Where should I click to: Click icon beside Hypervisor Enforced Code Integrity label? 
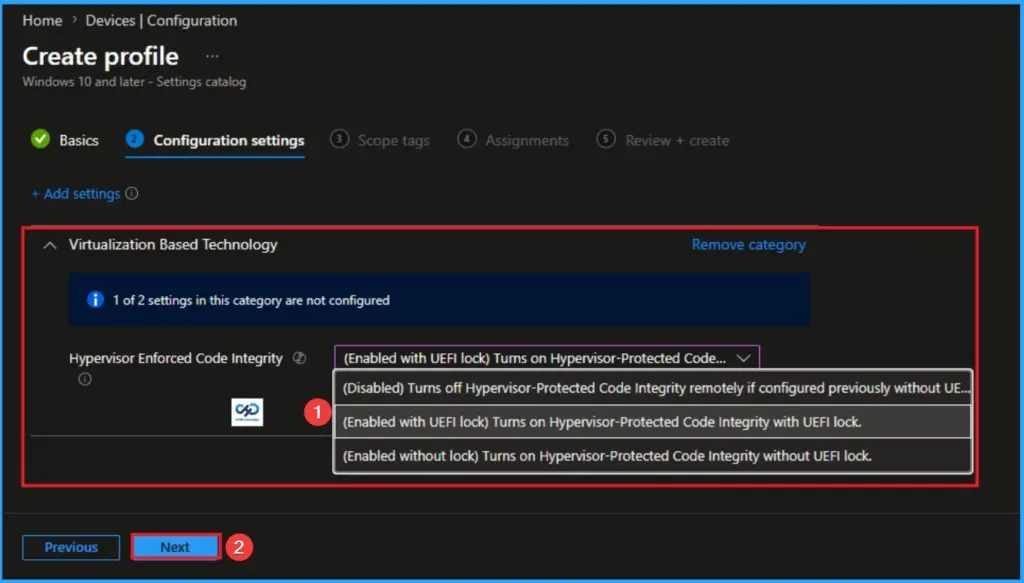pyautogui.click(x=299, y=358)
